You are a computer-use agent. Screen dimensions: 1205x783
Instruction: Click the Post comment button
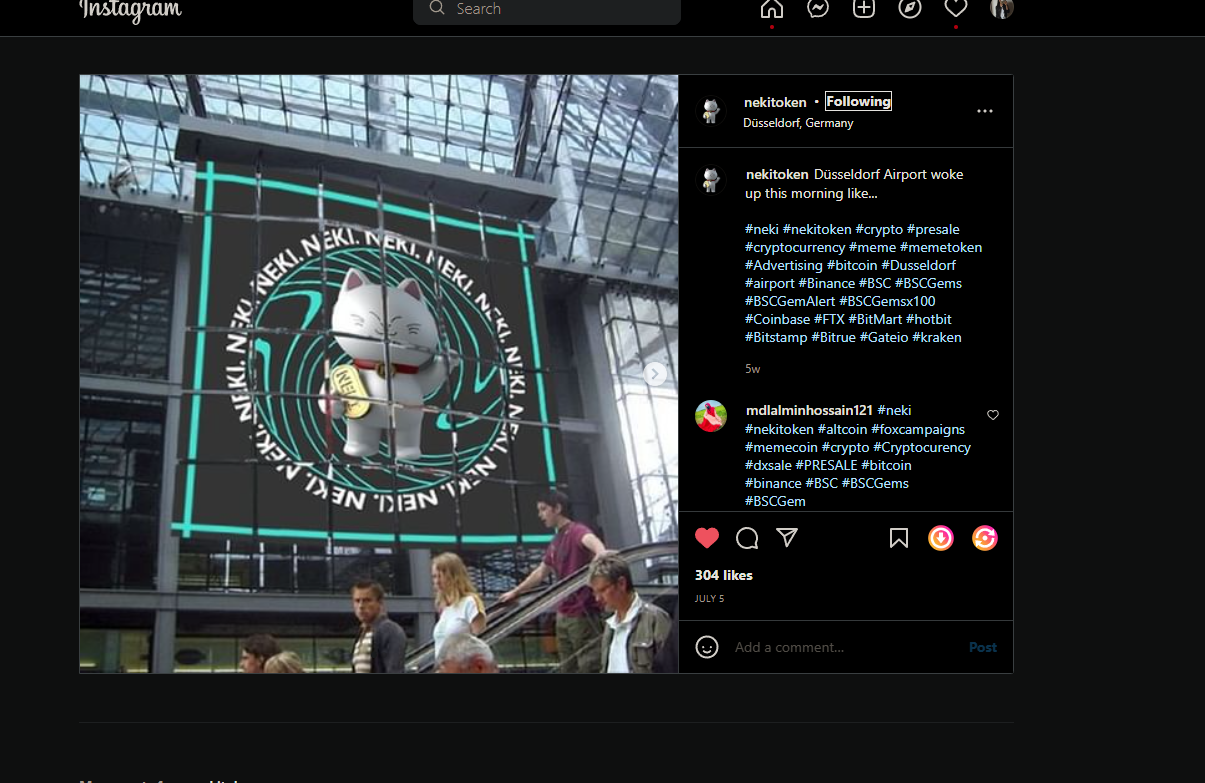click(983, 647)
